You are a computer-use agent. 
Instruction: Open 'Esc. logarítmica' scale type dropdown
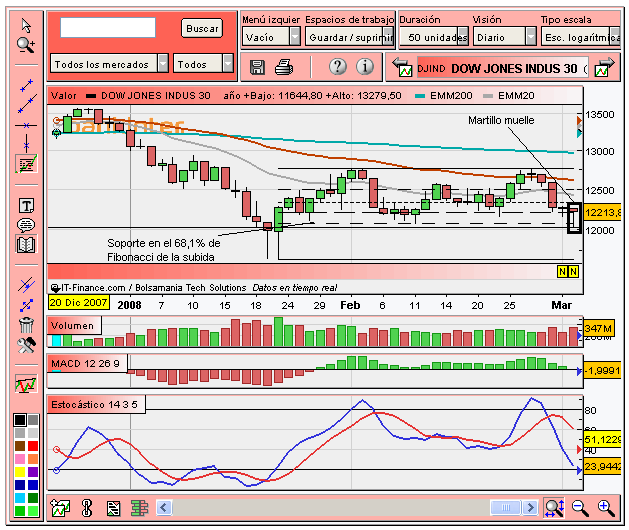pos(580,37)
